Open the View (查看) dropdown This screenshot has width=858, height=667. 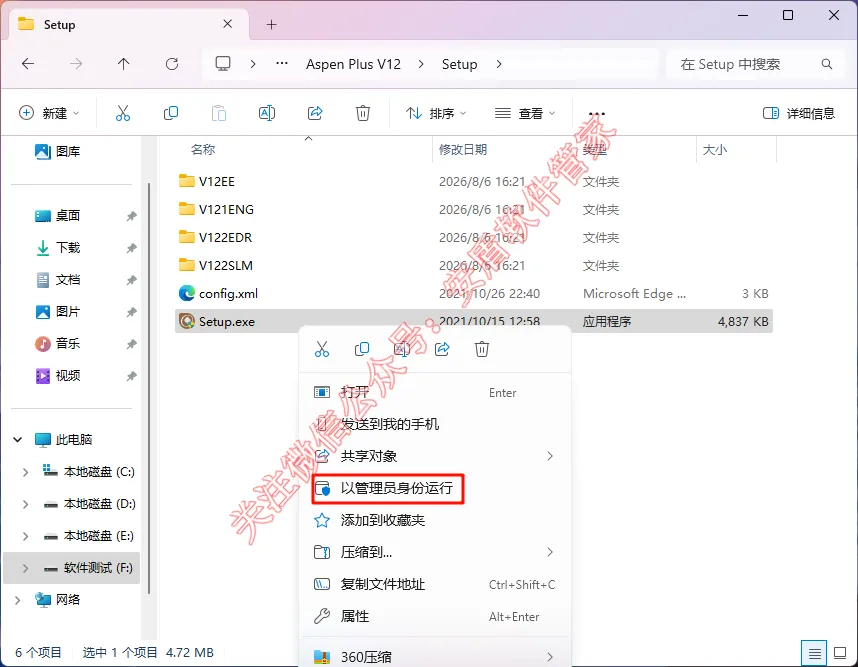pyautogui.click(x=525, y=113)
